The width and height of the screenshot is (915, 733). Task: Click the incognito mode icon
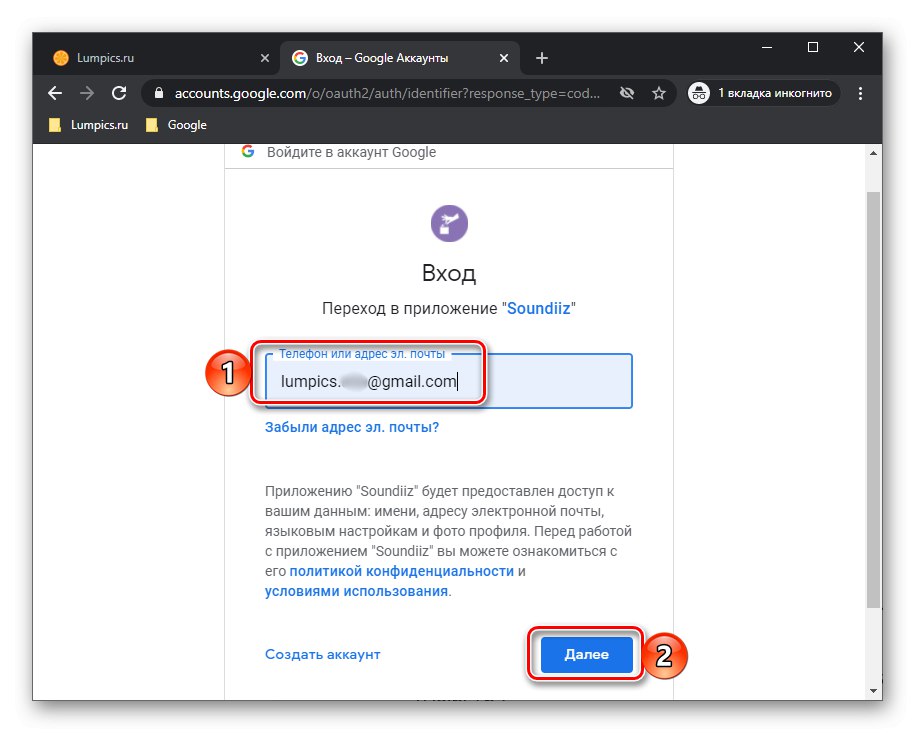coord(699,93)
